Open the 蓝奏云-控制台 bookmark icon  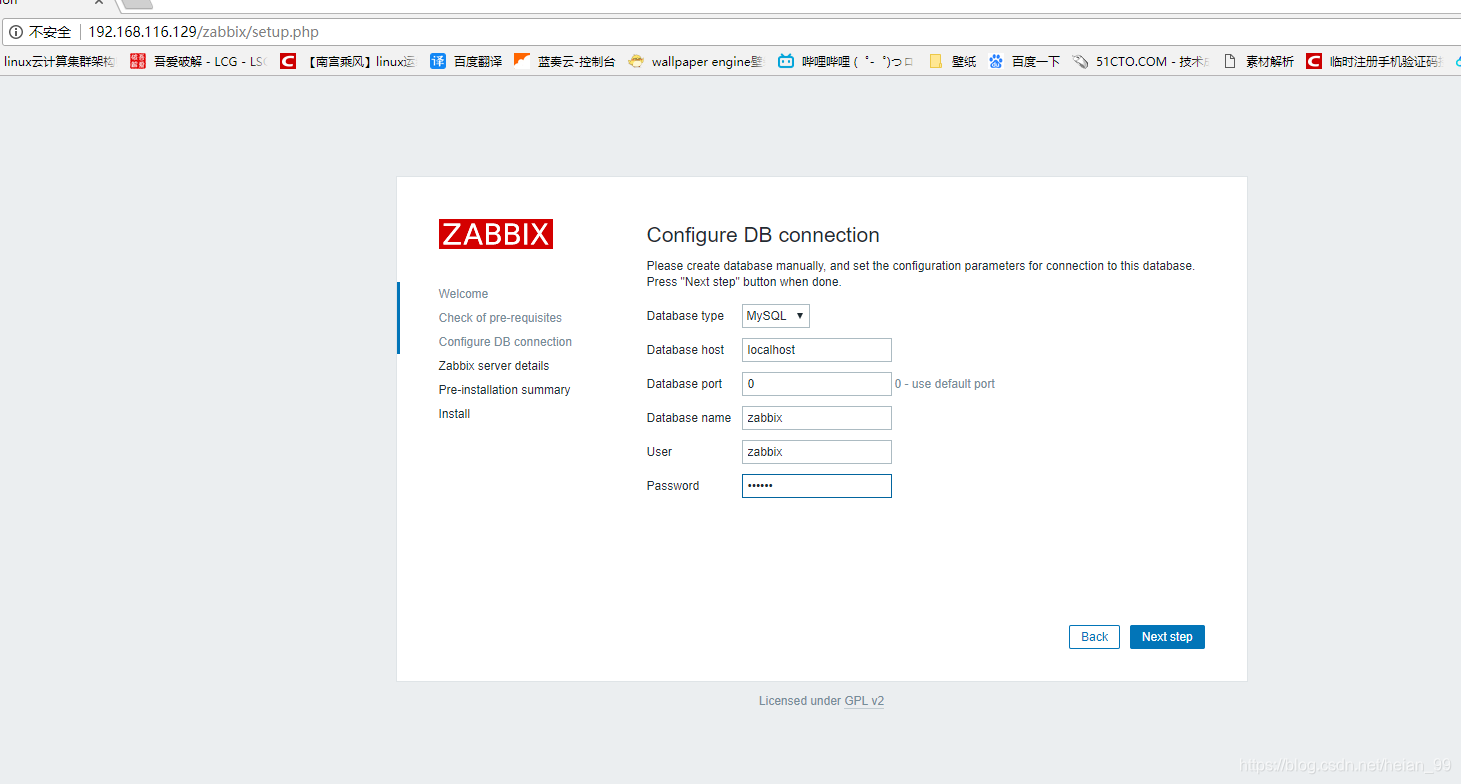tap(522, 61)
